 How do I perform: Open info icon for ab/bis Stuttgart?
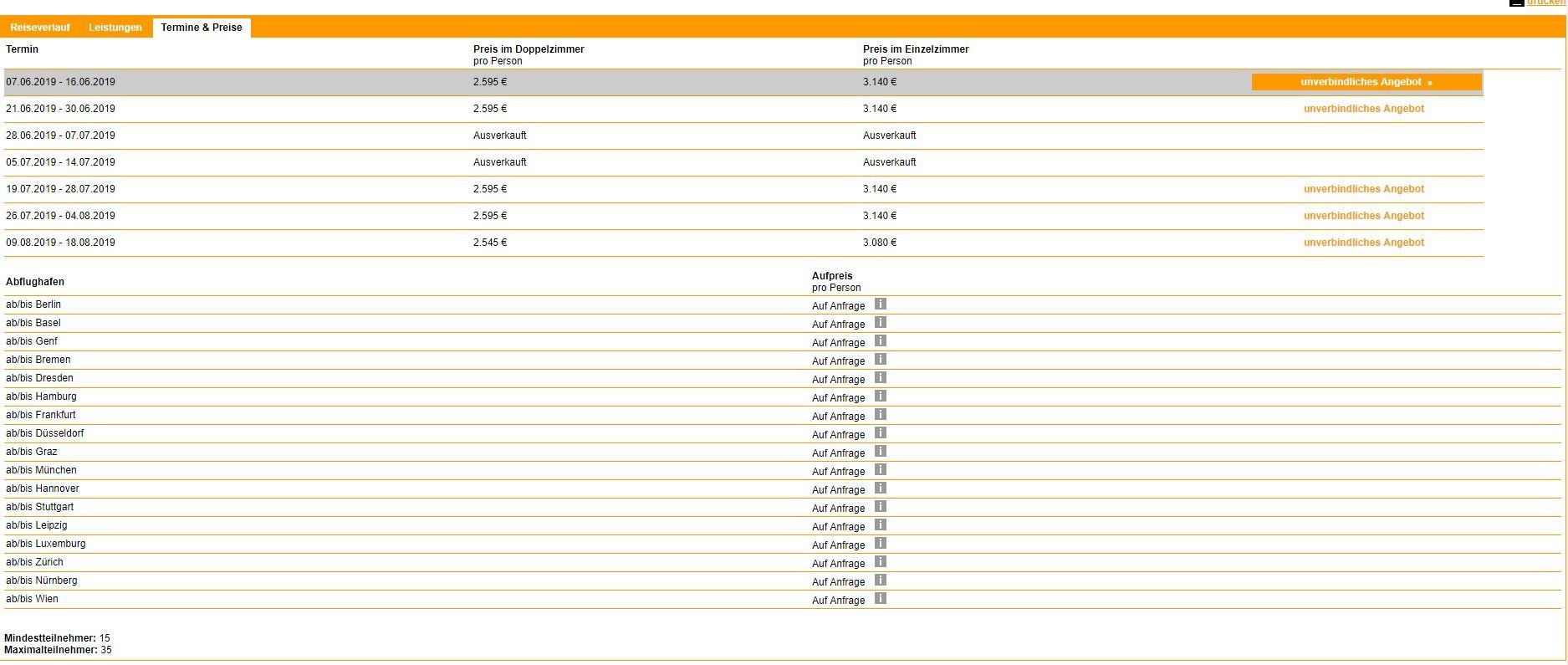point(880,506)
